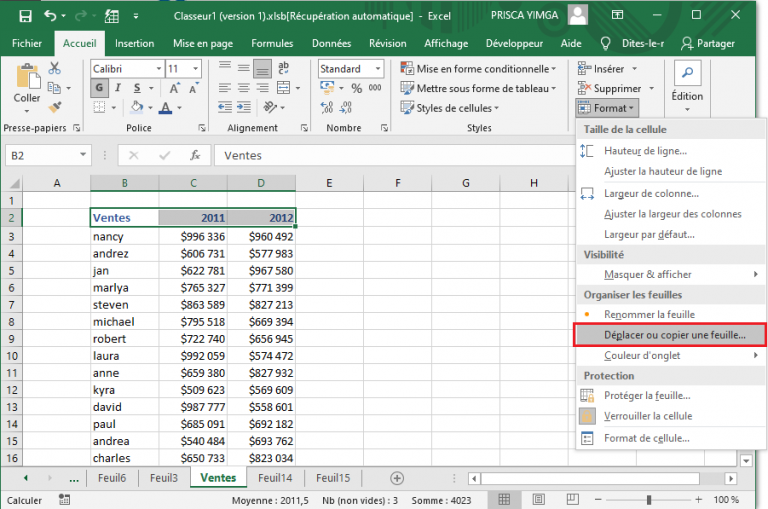The height and width of the screenshot is (509, 768).
Task: Align cell text right
Action: coord(263,88)
